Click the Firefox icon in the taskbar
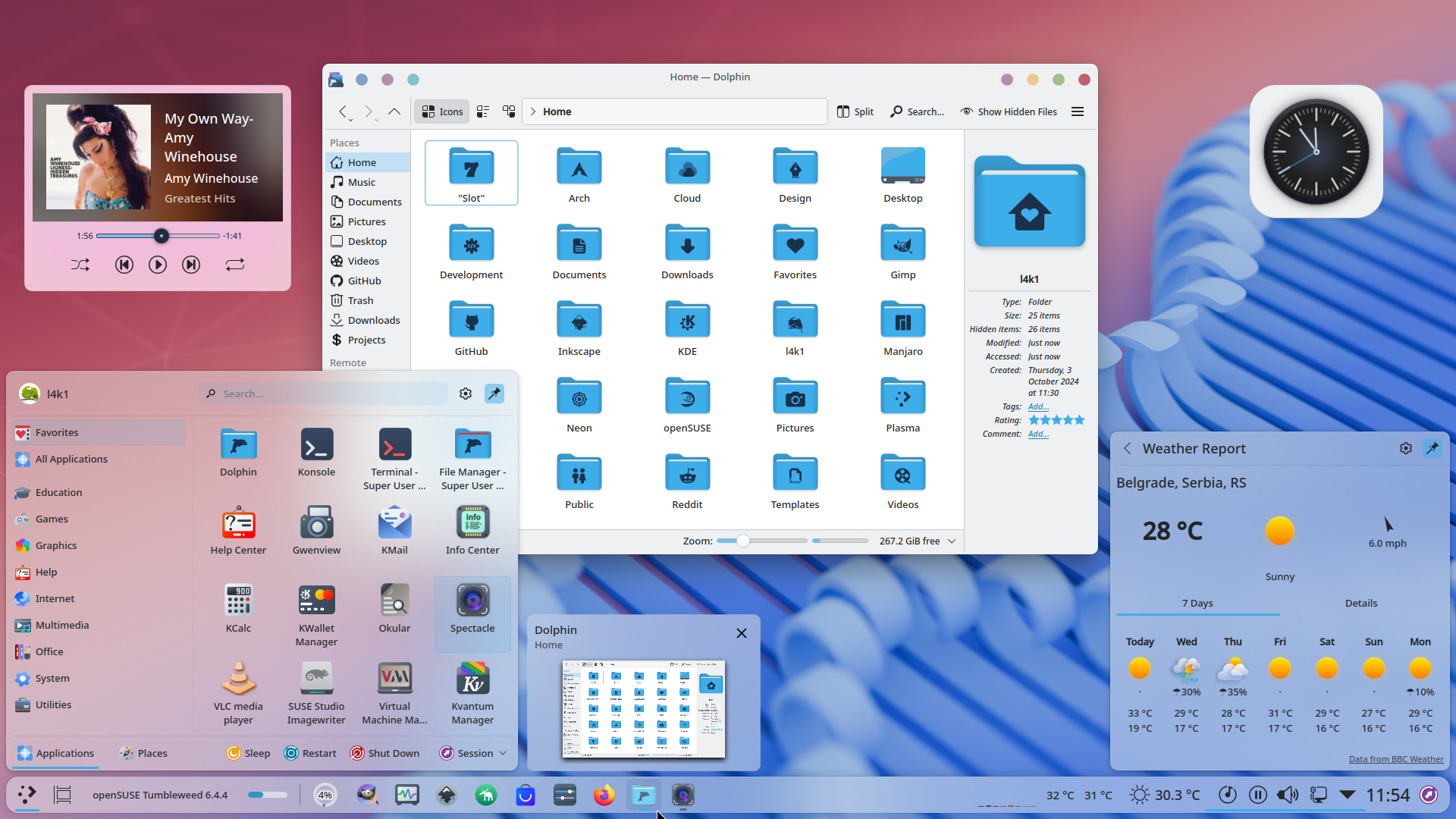1456x819 pixels. [604, 795]
